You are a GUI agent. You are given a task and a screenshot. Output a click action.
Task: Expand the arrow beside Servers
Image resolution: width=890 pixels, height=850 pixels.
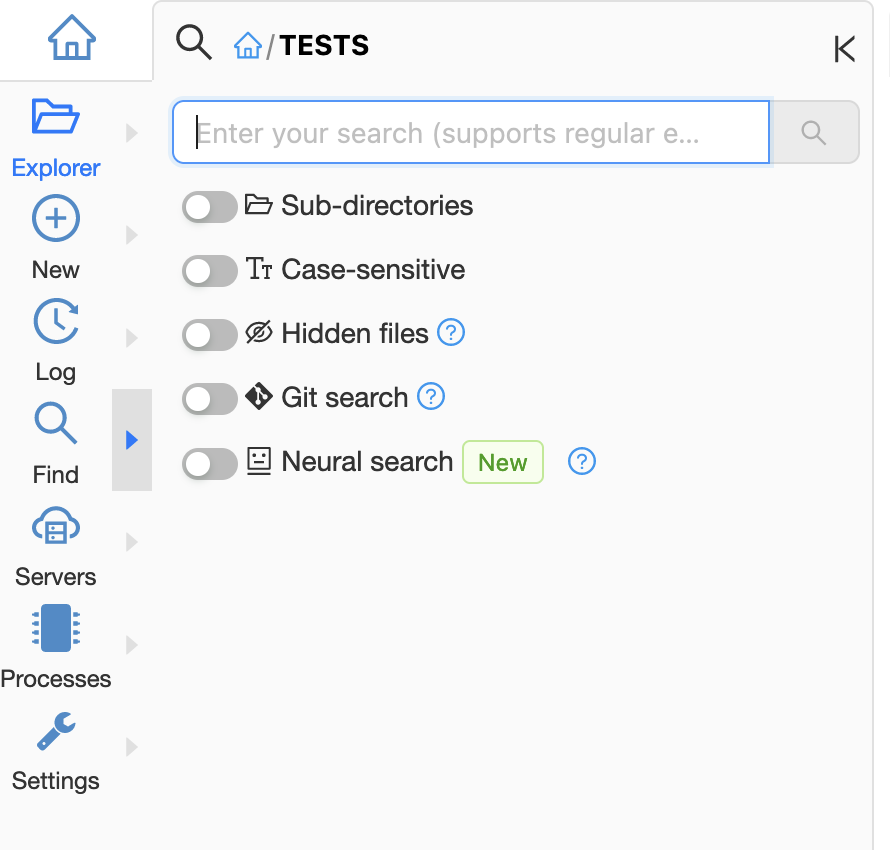[132, 542]
